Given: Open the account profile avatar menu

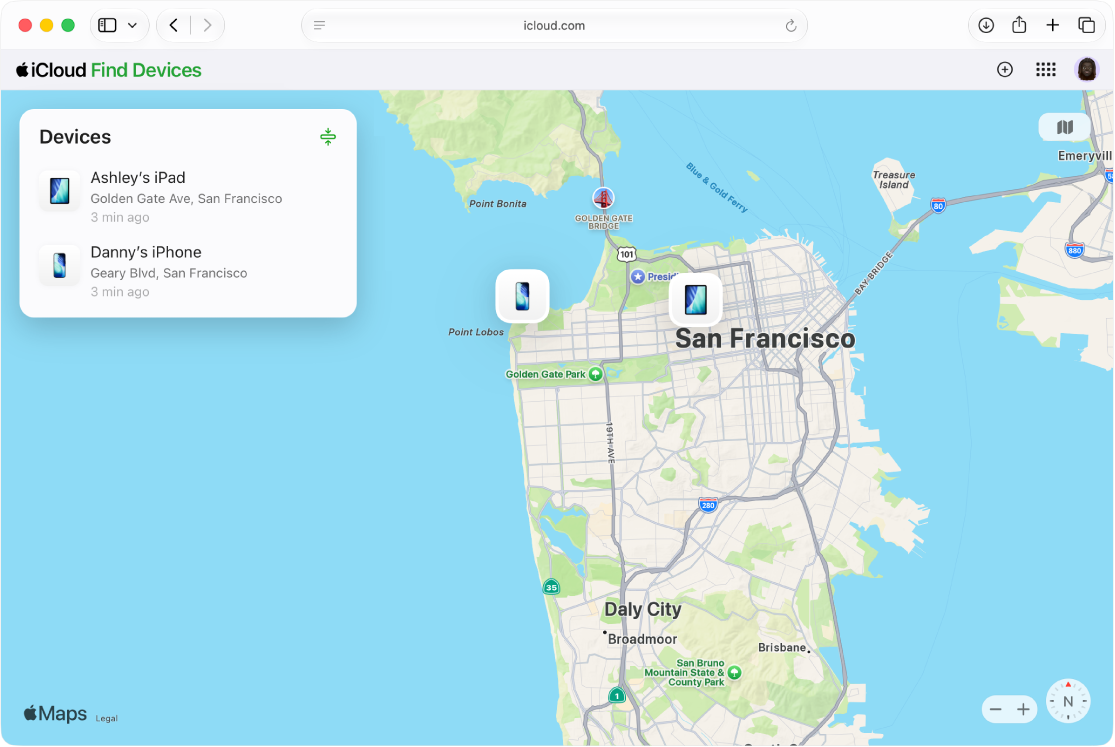Looking at the screenshot, I should pos(1087,70).
